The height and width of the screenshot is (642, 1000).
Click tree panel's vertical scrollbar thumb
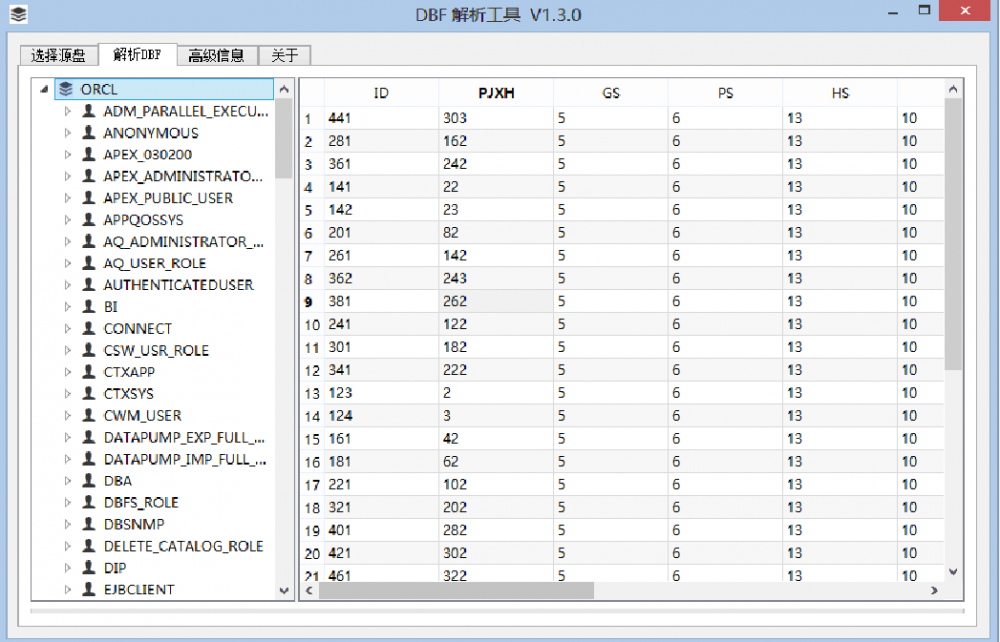(x=284, y=138)
